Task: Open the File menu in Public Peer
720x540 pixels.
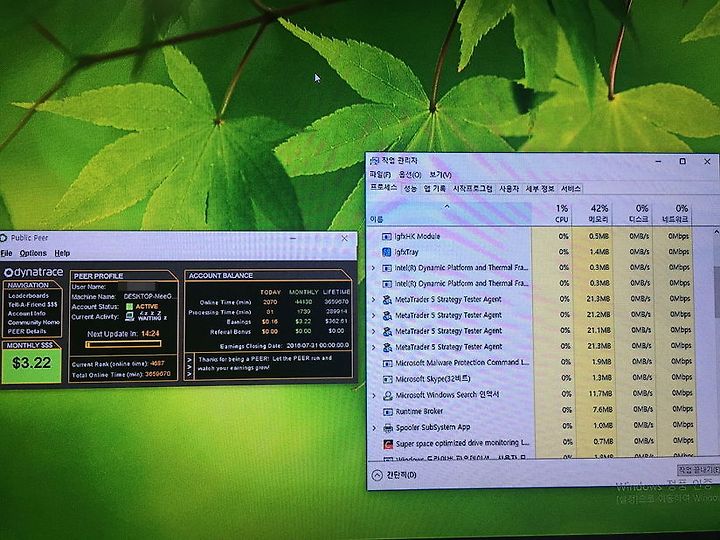Action: 6,253
